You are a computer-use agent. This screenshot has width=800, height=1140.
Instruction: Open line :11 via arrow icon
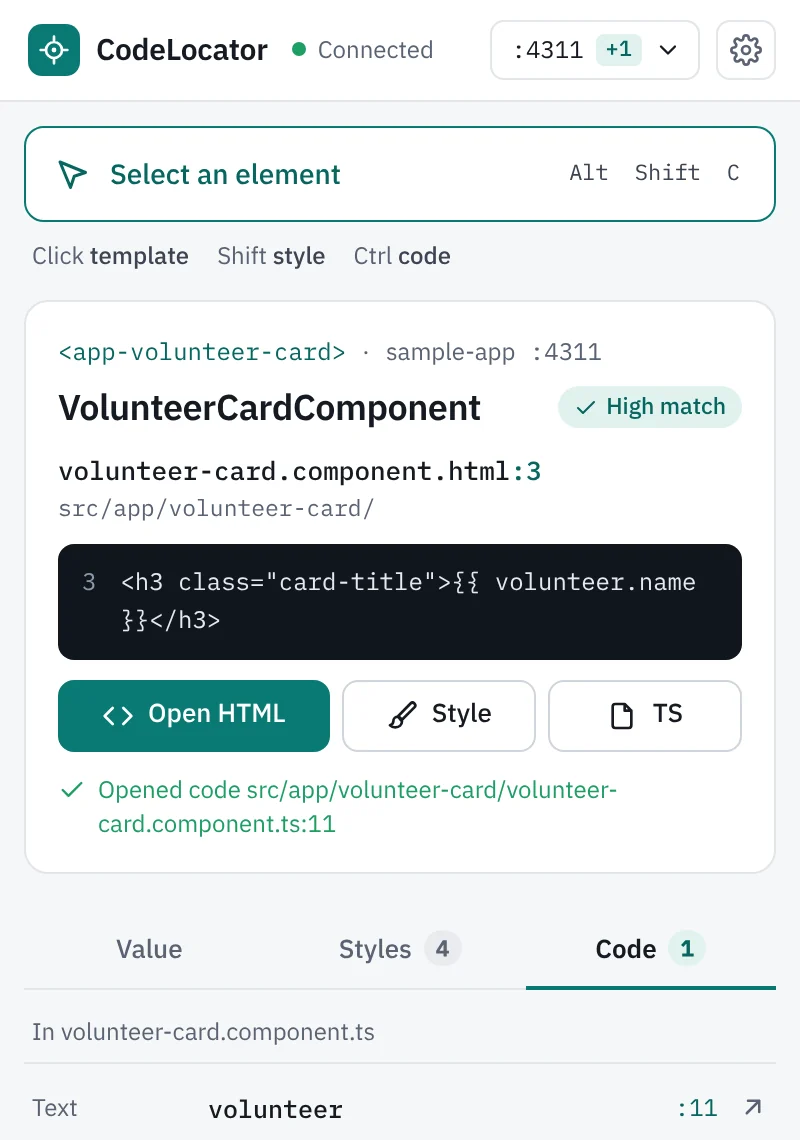coord(753,1107)
